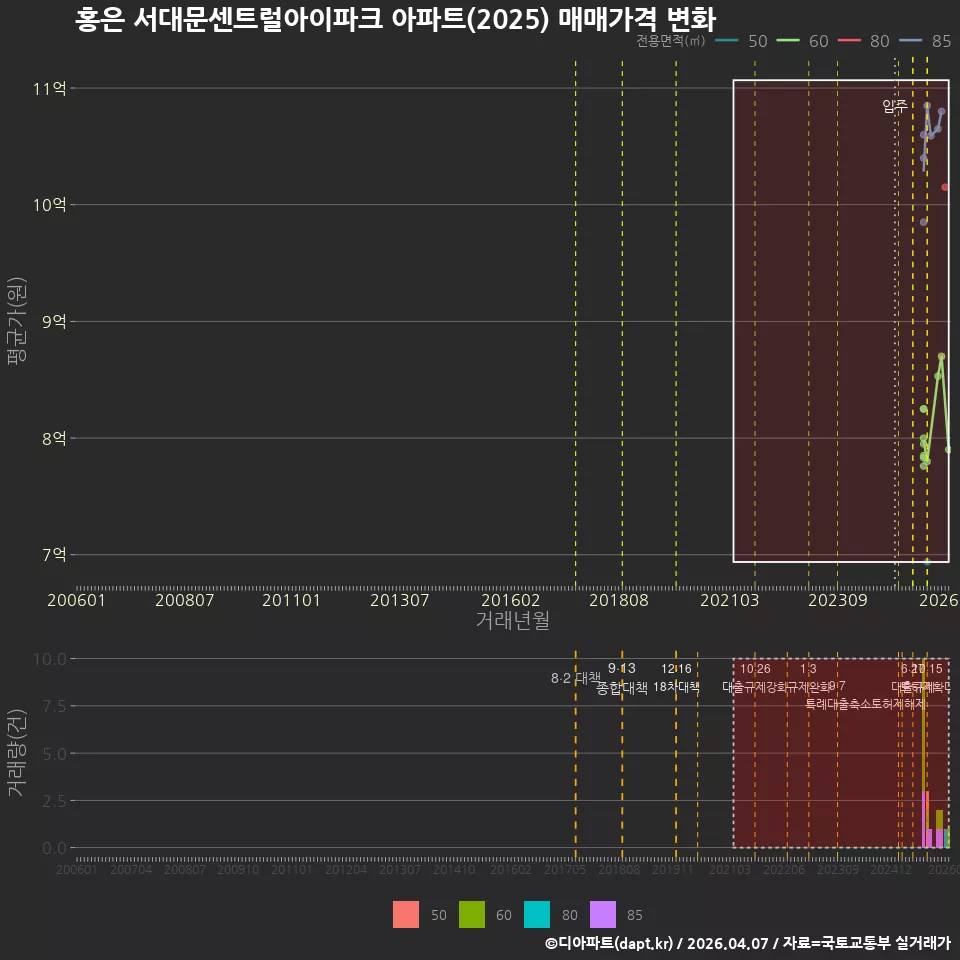Click the purple 85 swatch in bottom legend
Screen dimensions: 960x960
click(x=602, y=915)
